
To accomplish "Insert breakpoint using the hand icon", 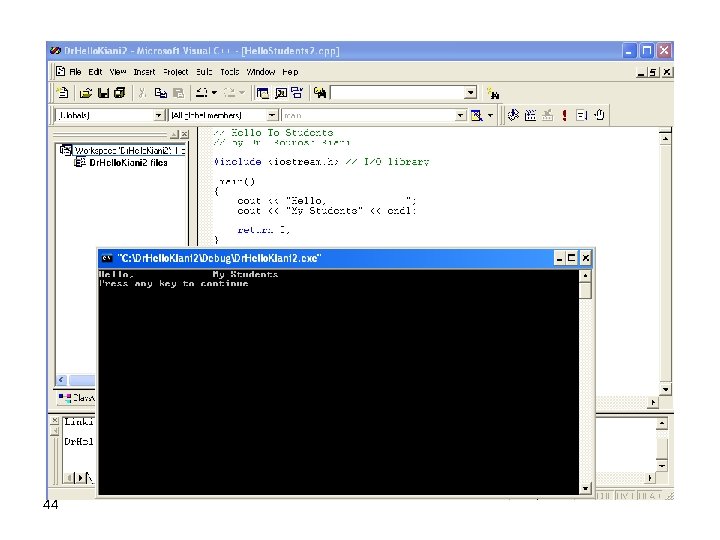I will pyautogui.click(x=599, y=115).
